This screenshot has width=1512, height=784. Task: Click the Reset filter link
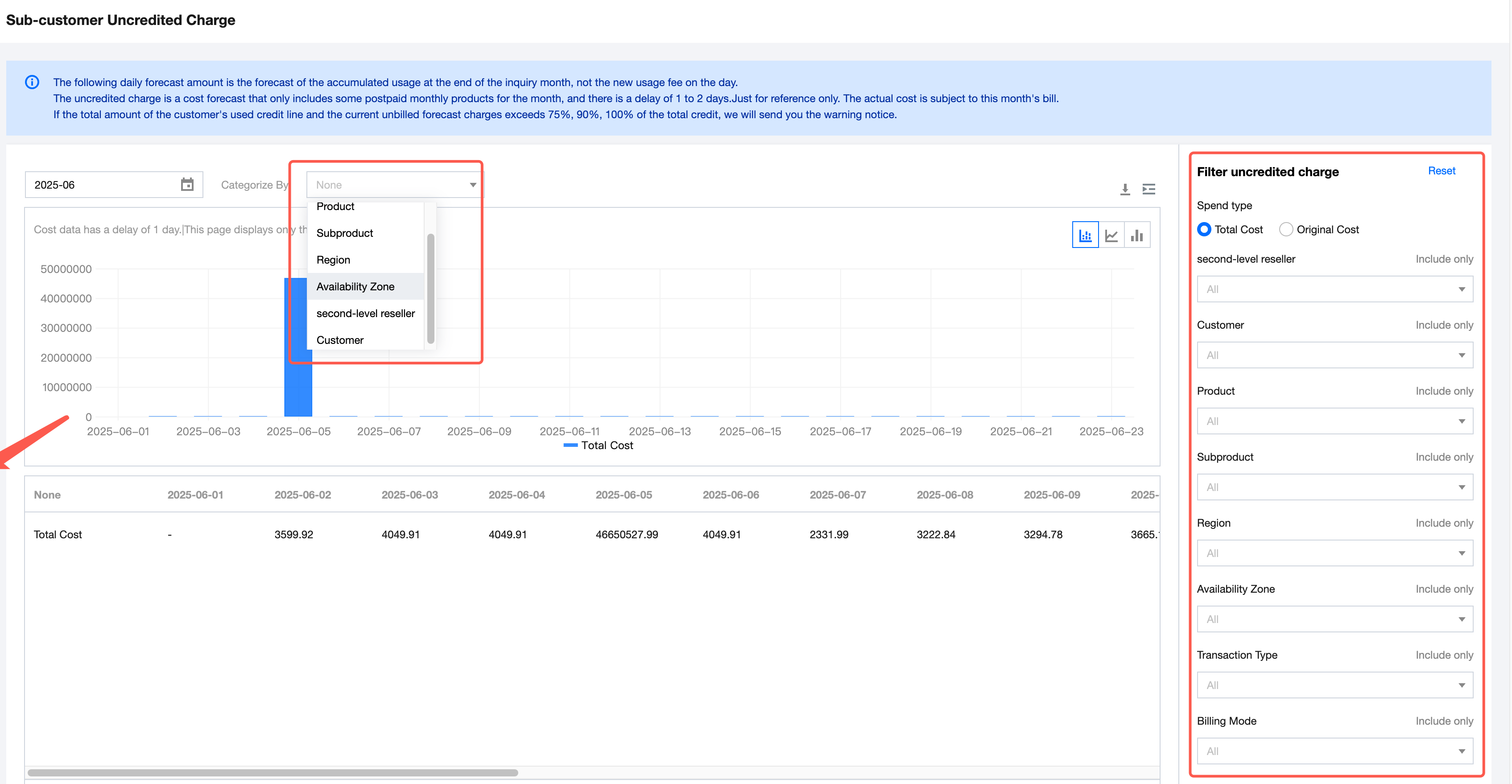tap(1441, 171)
